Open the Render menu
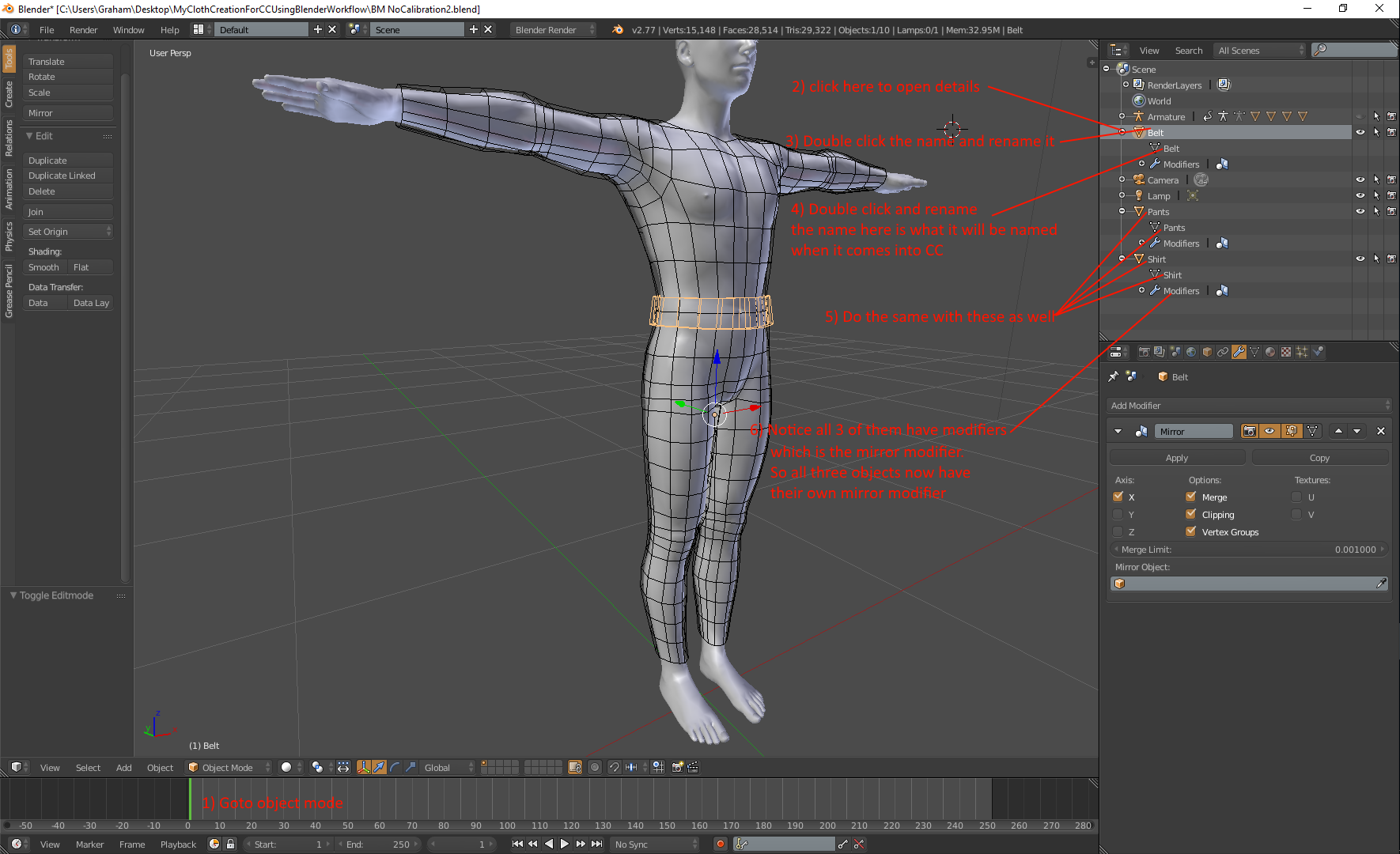 [83, 29]
